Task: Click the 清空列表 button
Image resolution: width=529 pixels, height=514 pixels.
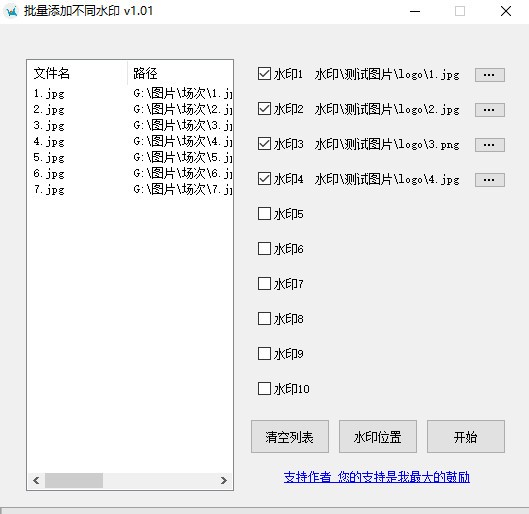Action: (289, 436)
